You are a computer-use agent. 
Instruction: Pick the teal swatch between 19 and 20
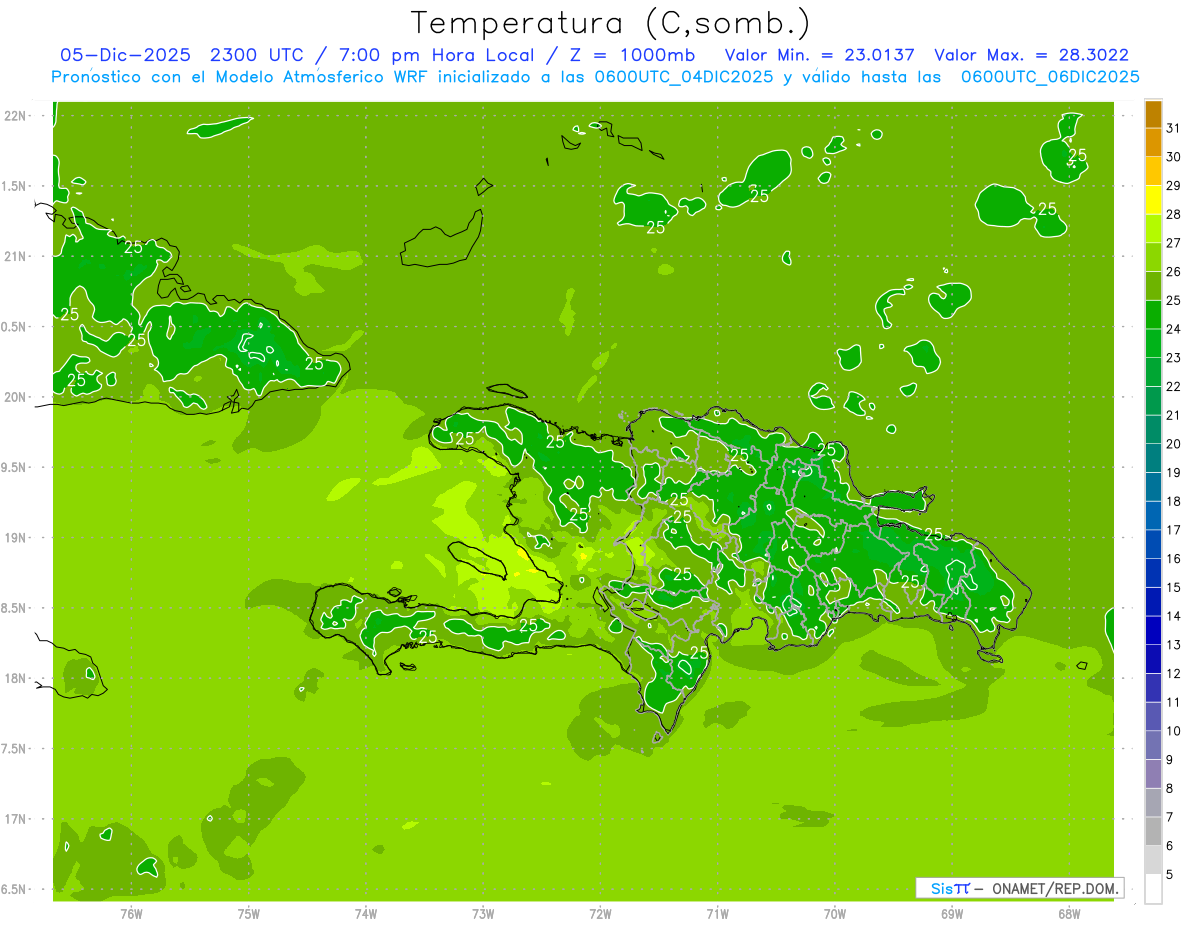point(1153,458)
